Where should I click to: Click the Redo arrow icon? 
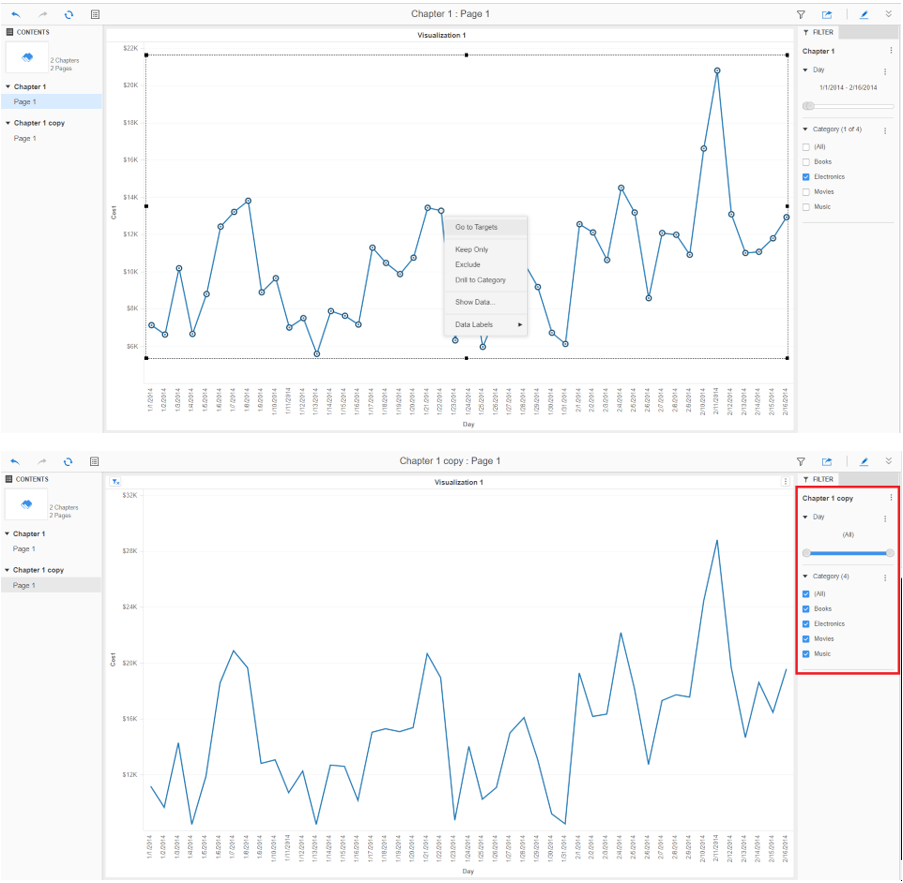[x=40, y=14]
